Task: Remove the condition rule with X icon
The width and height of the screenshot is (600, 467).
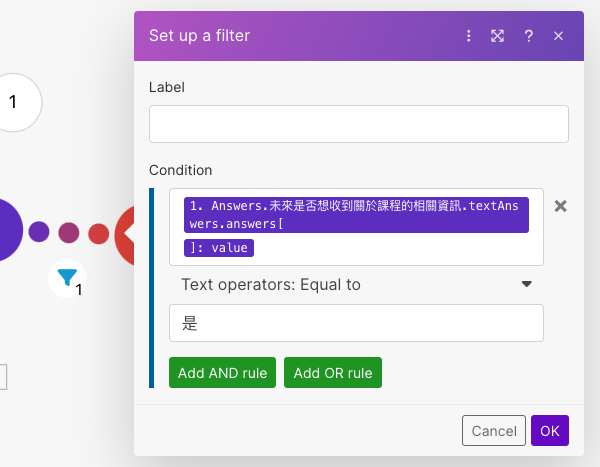Action: (561, 206)
